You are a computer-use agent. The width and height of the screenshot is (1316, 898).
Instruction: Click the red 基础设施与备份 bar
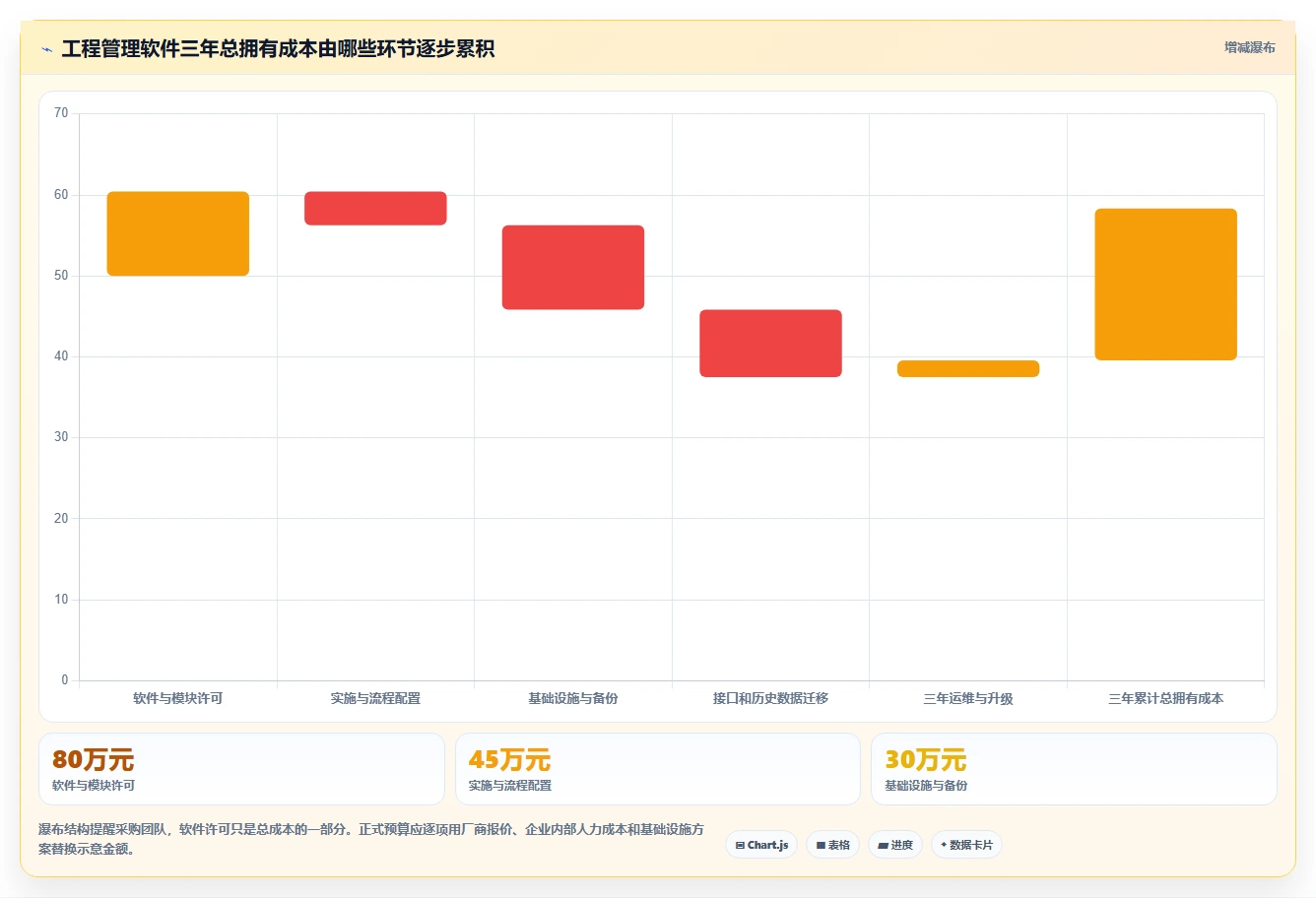click(x=573, y=268)
